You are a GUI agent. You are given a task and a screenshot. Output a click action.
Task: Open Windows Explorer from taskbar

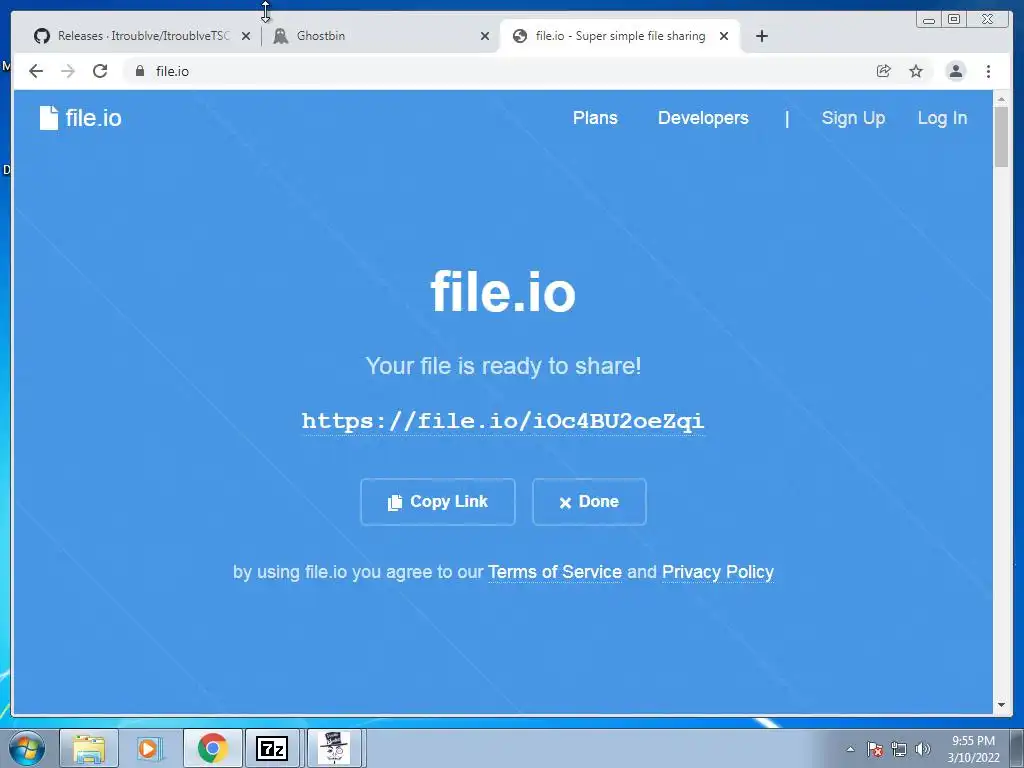click(89, 748)
